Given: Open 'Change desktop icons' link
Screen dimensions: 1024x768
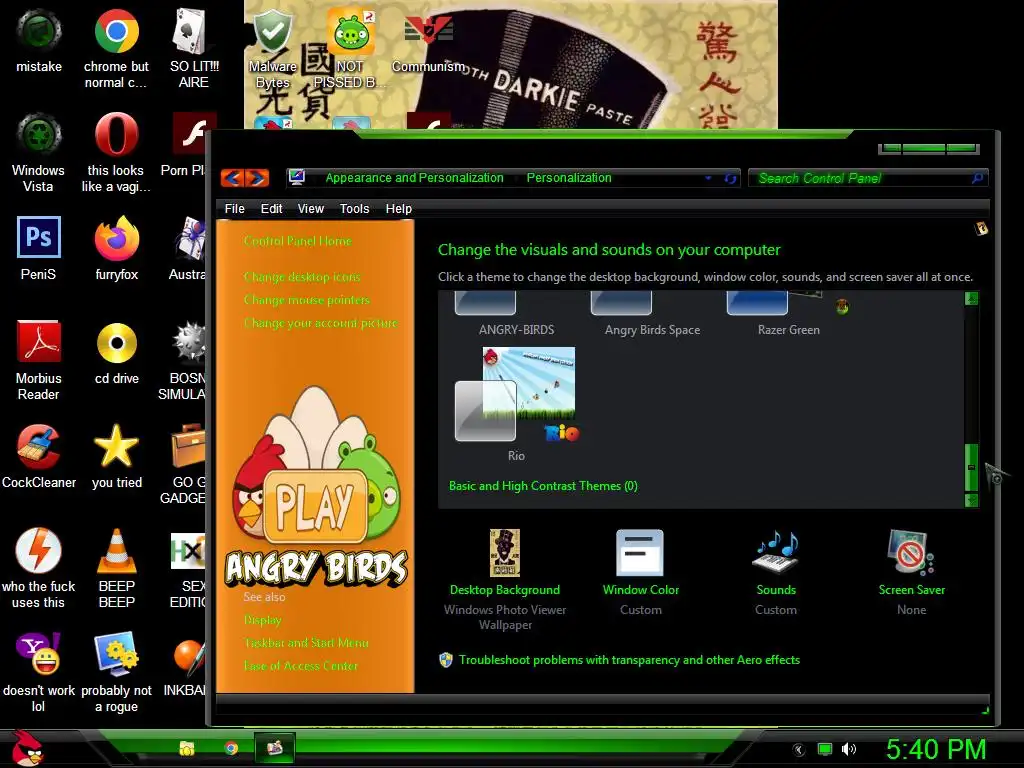Looking at the screenshot, I should pos(302,277).
